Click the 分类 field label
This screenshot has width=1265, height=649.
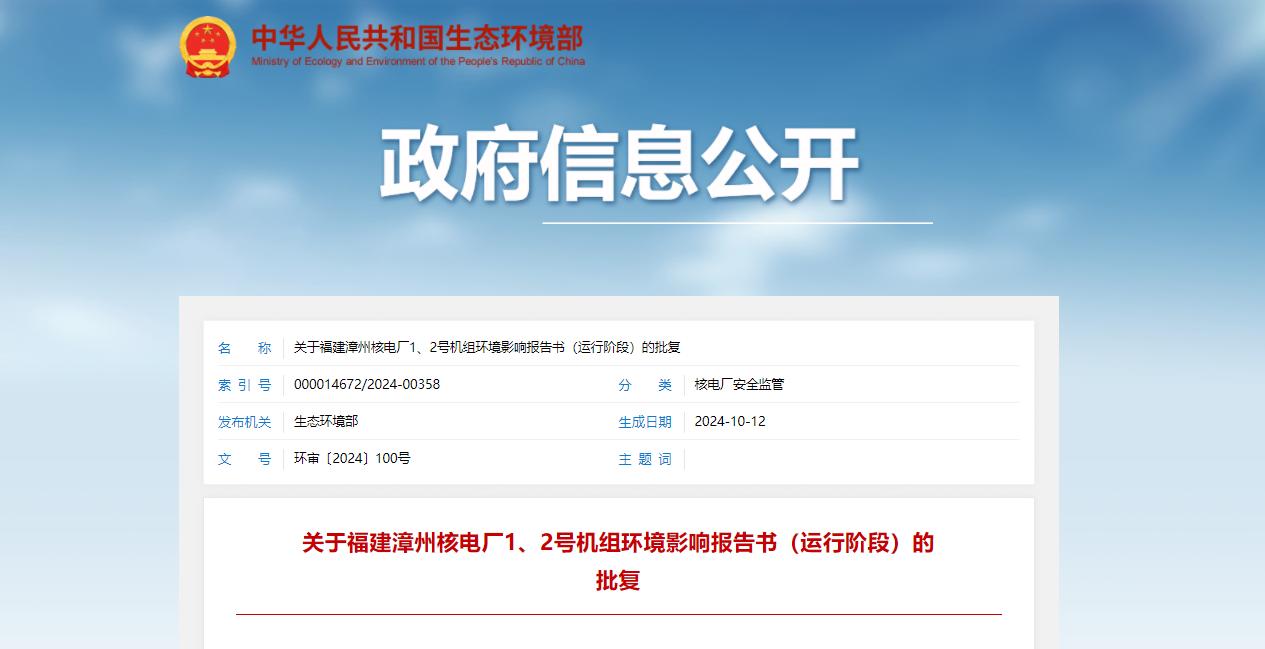coord(645,385)
